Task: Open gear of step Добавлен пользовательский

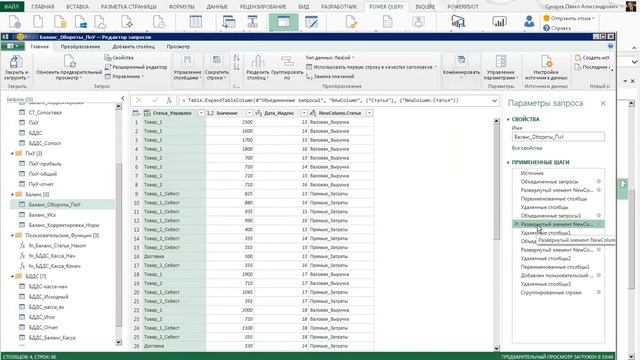Action: [599, 275]
